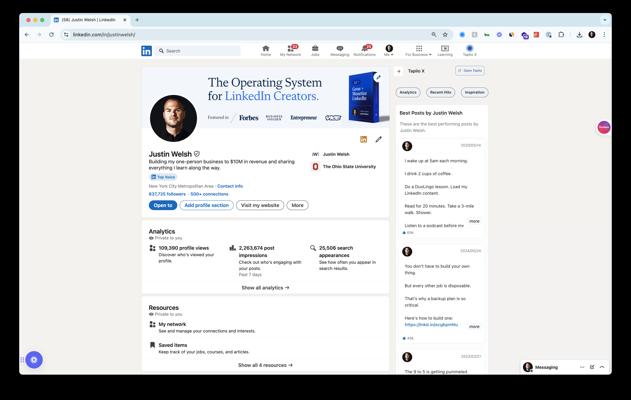This screenshot has width=631, height=400.
Task: Click Show all analytics link
Action: (265, 287)
